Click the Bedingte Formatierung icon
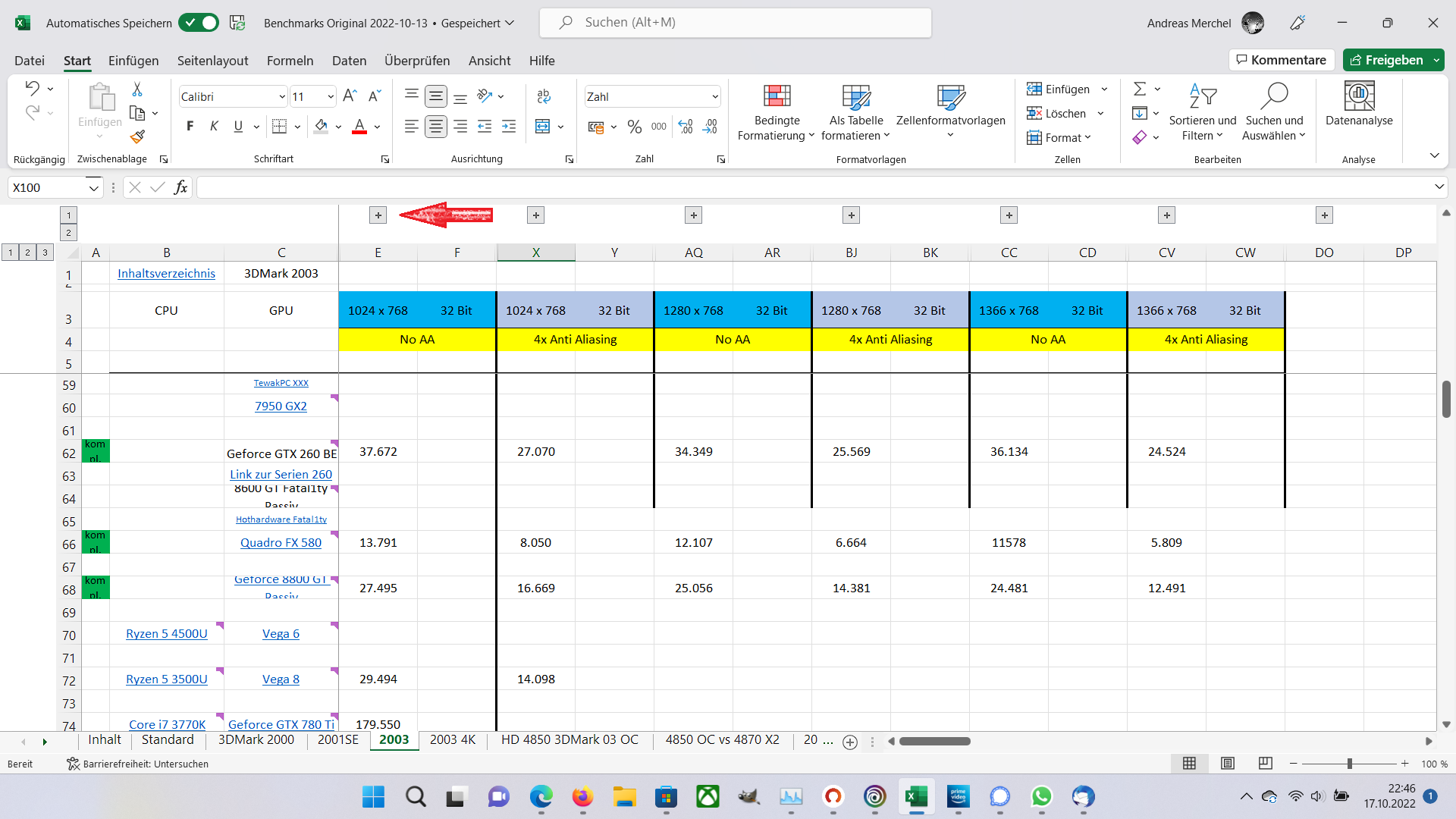This screenshot has height=819, width=1456. tap(777, 96)
